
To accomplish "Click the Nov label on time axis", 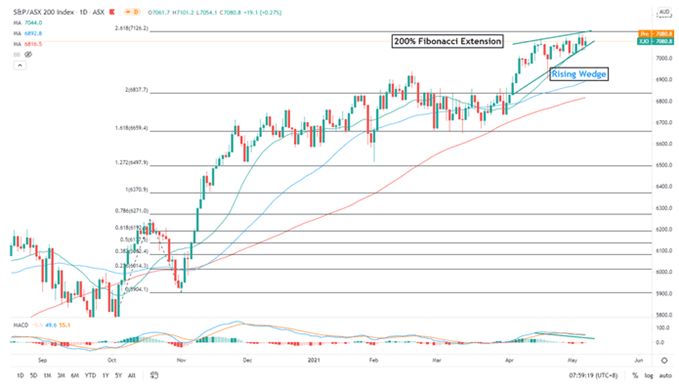I will tap(181, 360).
